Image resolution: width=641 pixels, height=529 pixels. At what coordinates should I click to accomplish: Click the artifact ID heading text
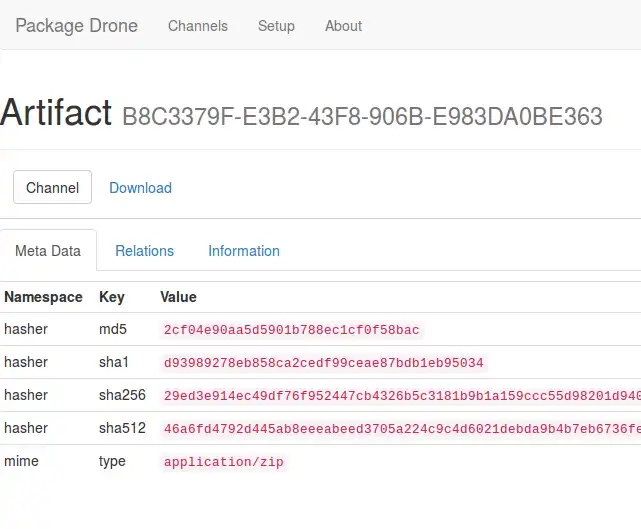pyautogui.click(x=362, y=116)
